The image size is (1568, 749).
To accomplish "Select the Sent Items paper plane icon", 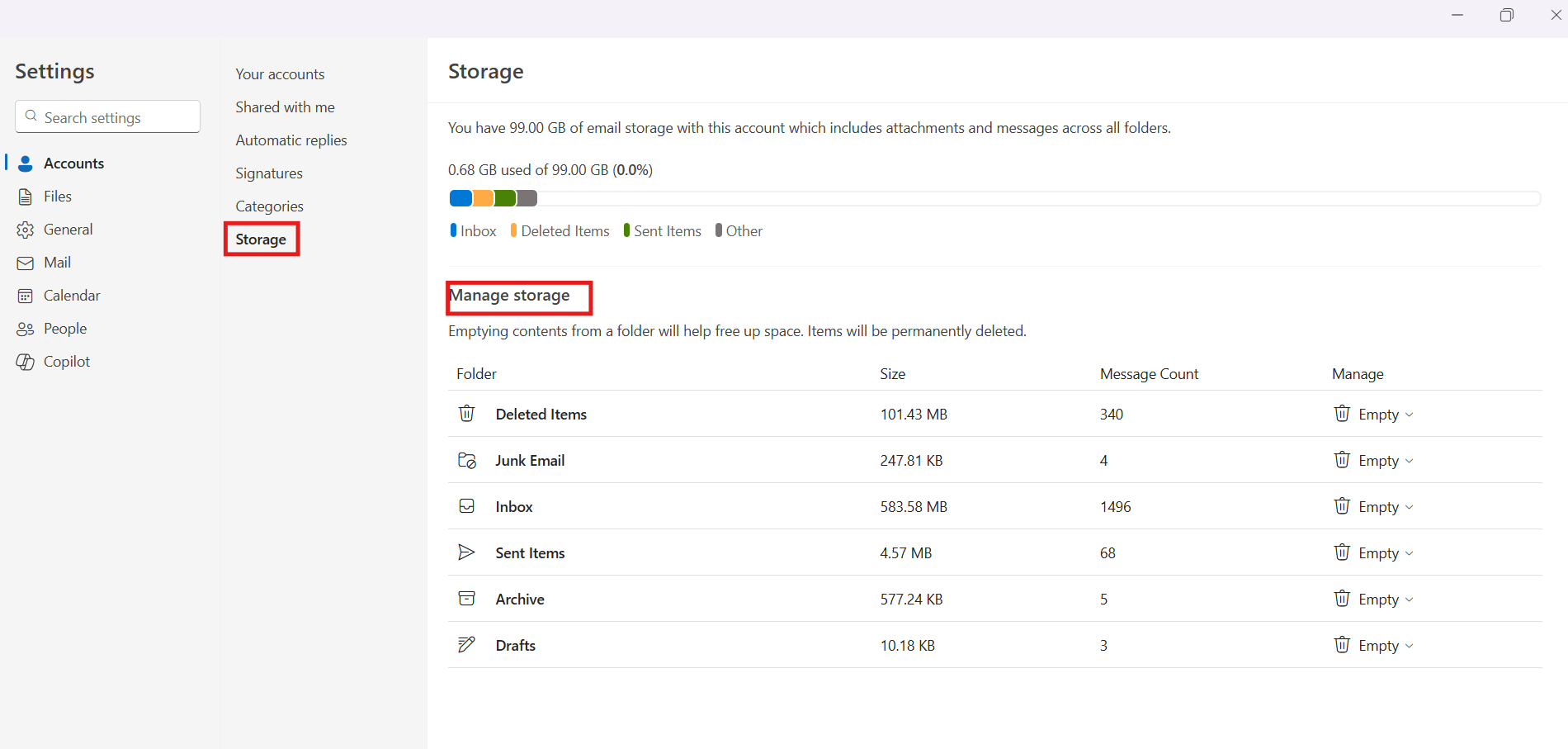I will (x=467, y=552).
